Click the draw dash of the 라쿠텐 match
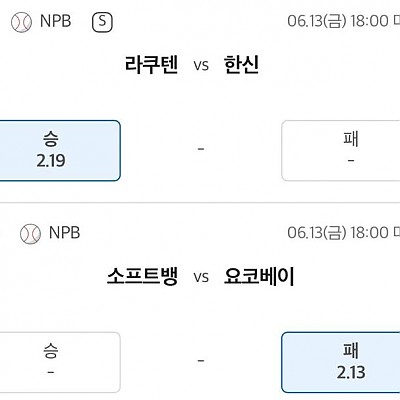Viewport: 400px width, 400px height. (201, 149)
